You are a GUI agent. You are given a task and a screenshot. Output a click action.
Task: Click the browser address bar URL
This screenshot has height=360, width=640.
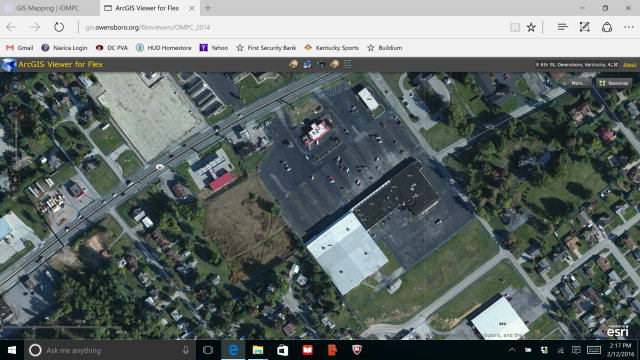tap(148, 27)
